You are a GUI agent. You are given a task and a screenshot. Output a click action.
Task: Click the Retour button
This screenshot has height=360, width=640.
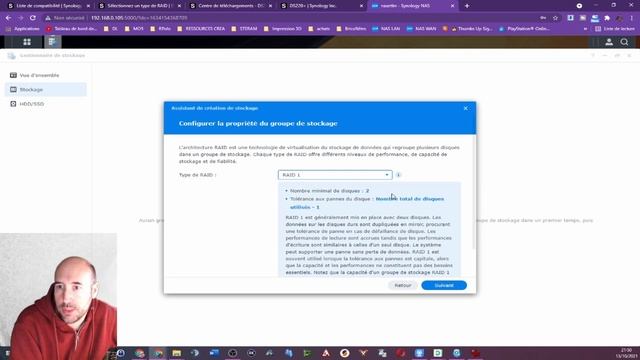point(403,285)
